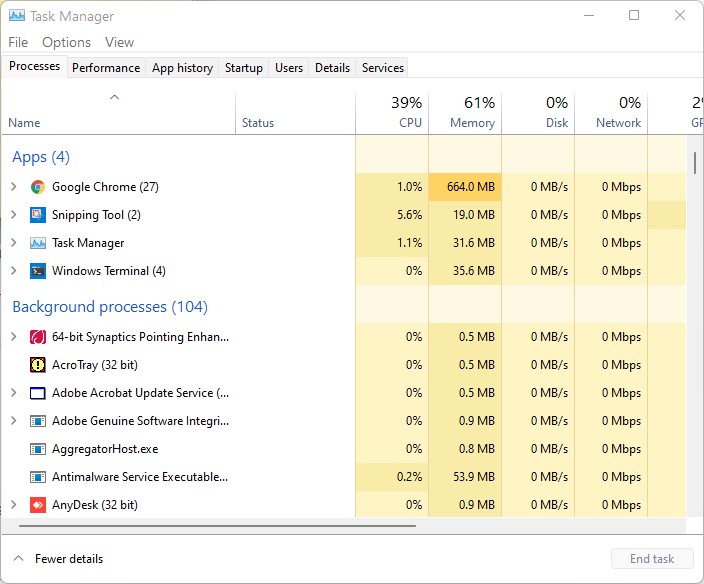Switch to the Users tab
Image resolution: width=704 pixels, height=584 pixels.
coord(289,68)
